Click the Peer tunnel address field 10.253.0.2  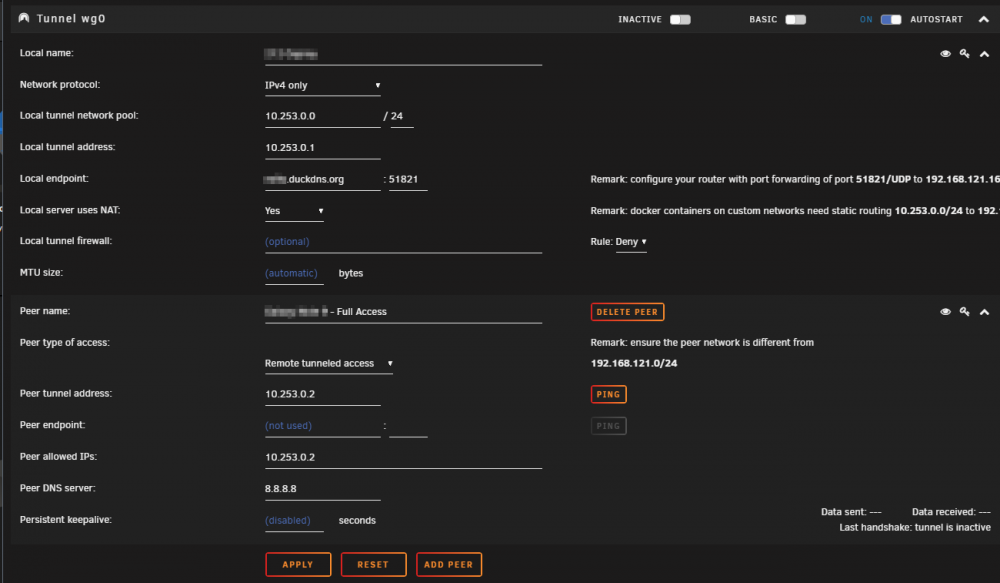323,395
